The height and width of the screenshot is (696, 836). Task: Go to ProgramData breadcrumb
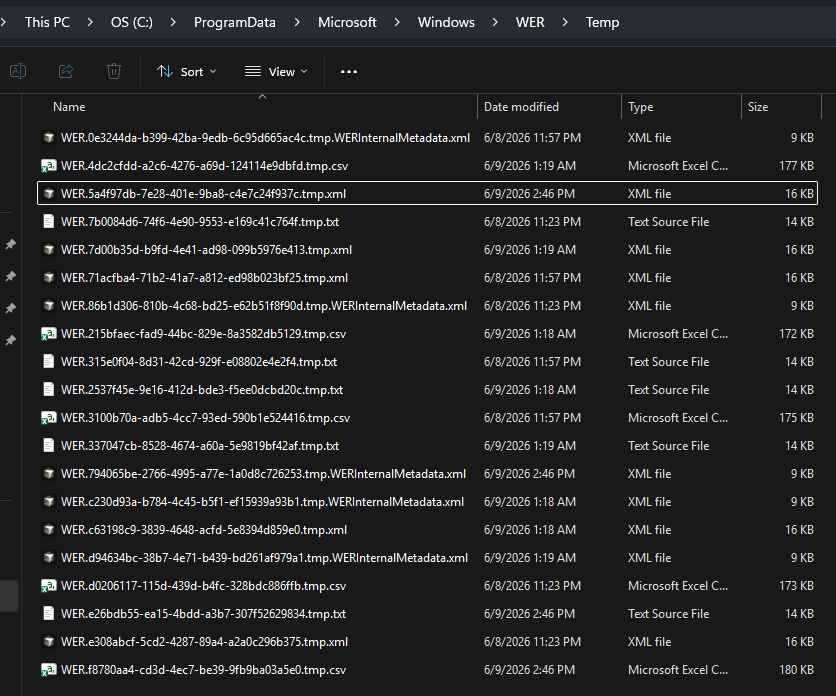(x=235, y=22)
